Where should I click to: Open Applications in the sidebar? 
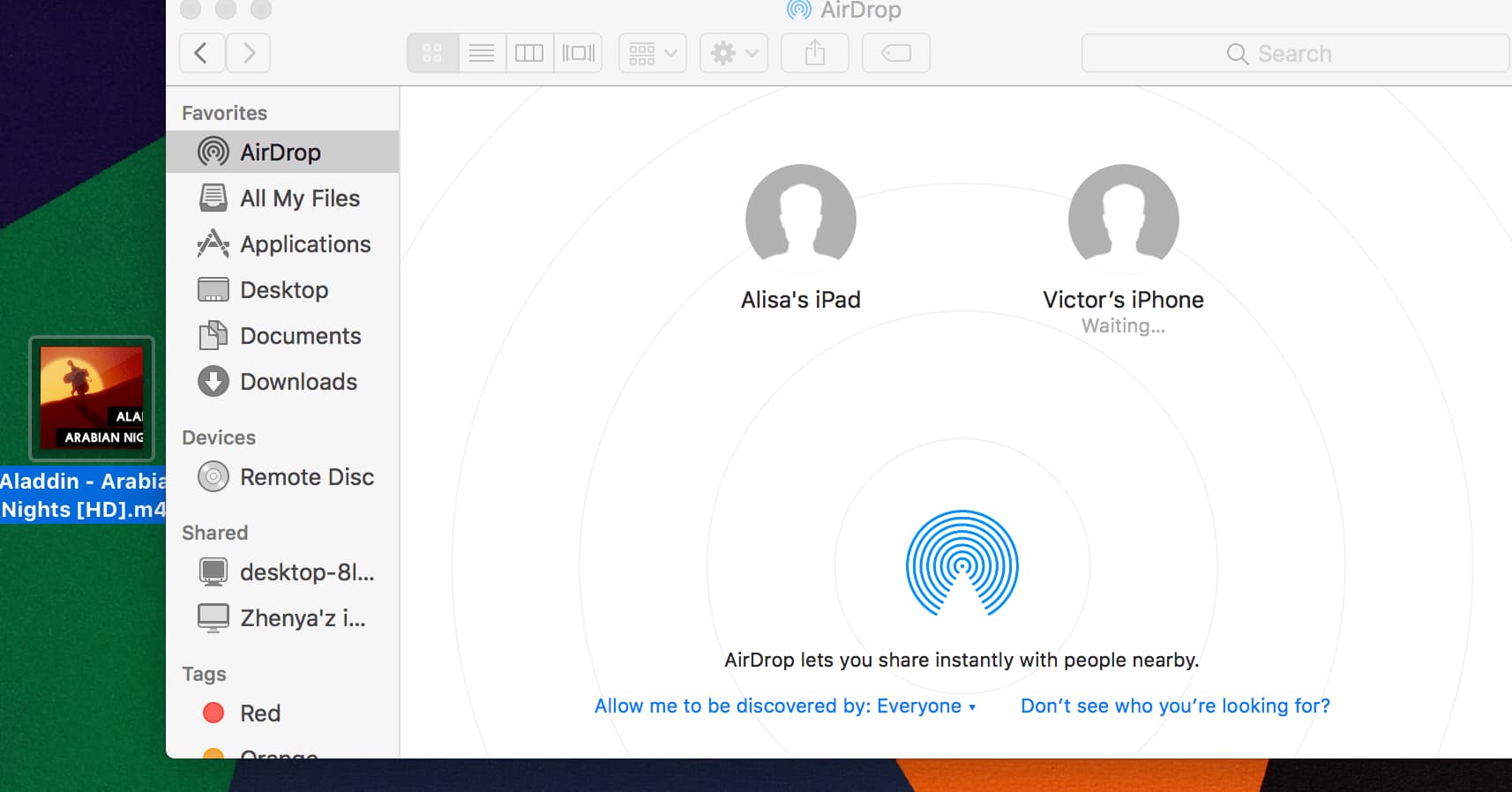pyautogui.click(x=304, y=244)
